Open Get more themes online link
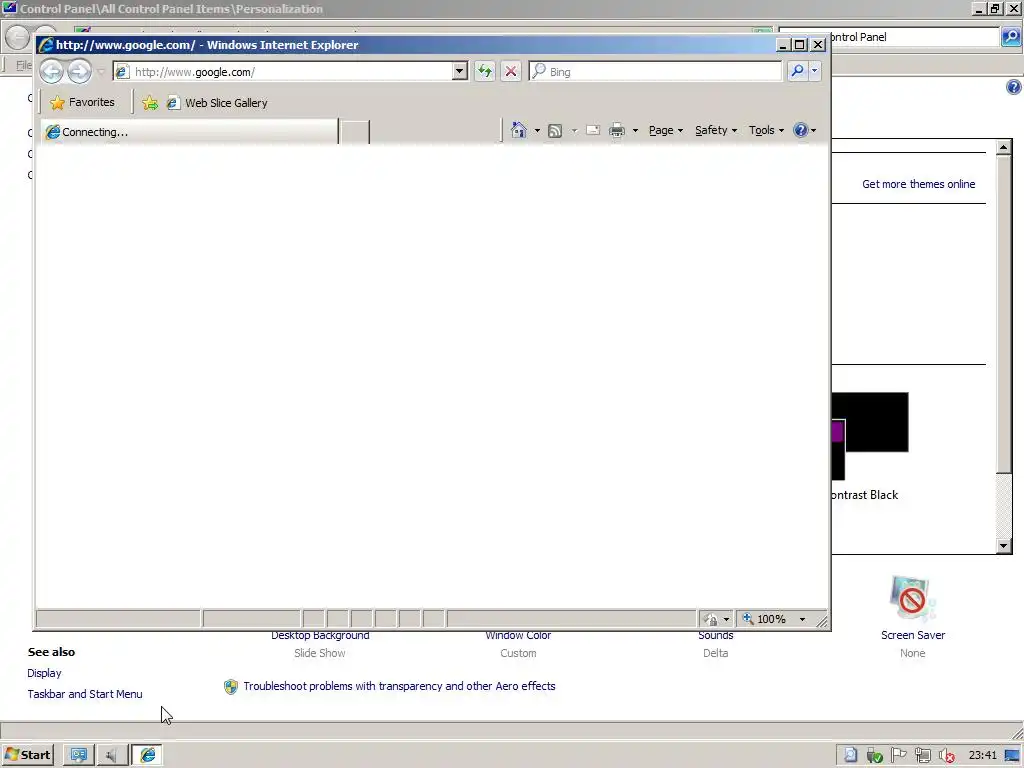The image size is (1024, 768). (x=918, y=184)
